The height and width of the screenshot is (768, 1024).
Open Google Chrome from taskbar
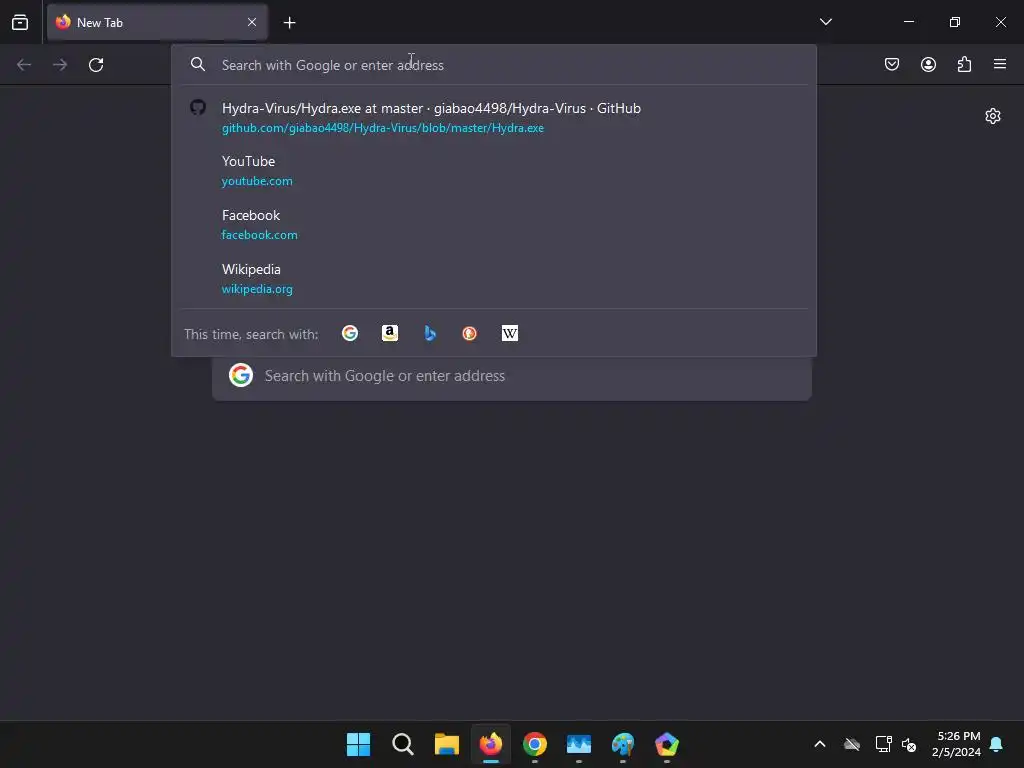click(x=535, y=744)
